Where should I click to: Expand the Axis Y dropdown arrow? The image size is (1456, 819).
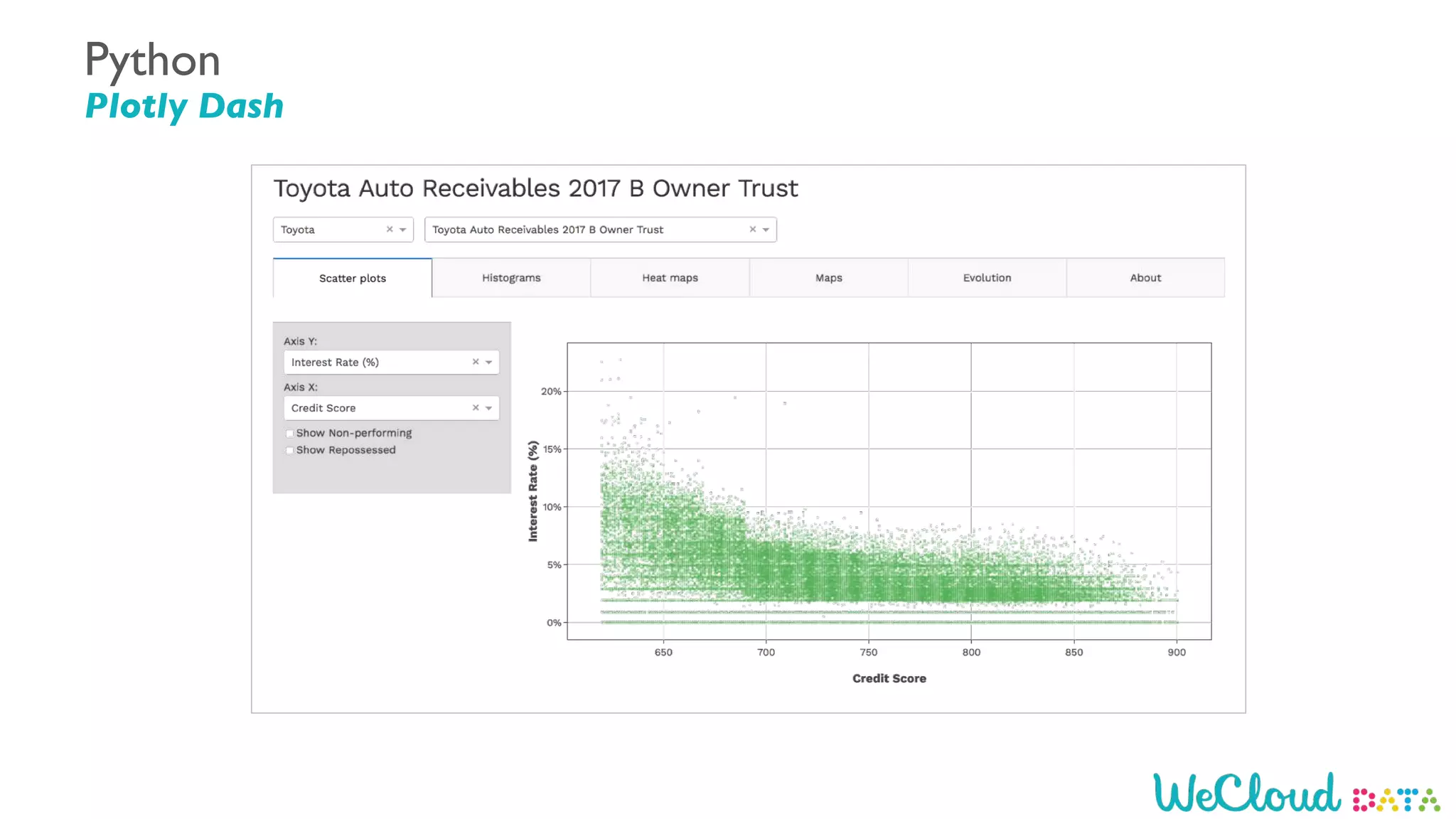[488, 363]
